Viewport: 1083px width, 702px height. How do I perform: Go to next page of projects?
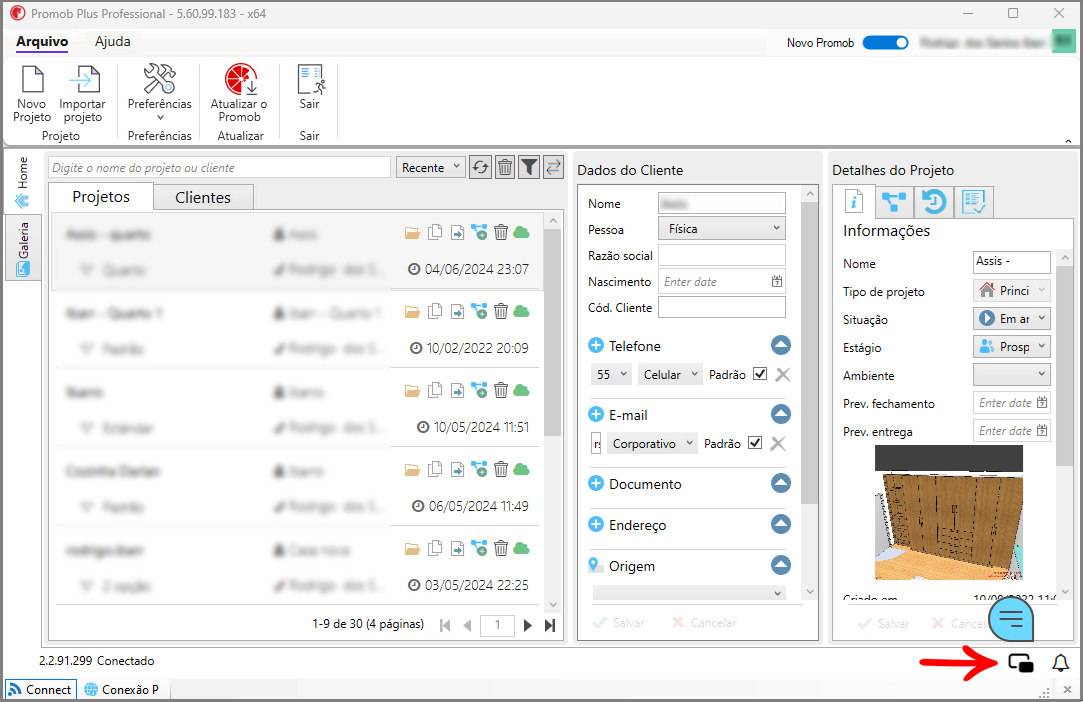(528, 625)
